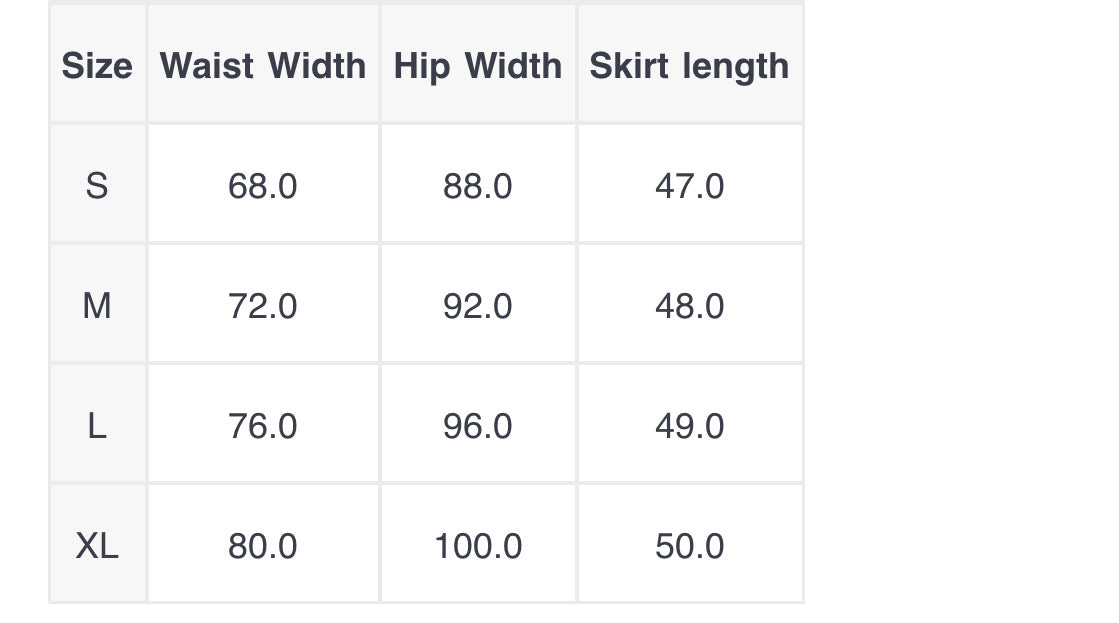The image size is (1119, 623).
Task: Click hip width value 96.0
Action: (x=478, y=426)
